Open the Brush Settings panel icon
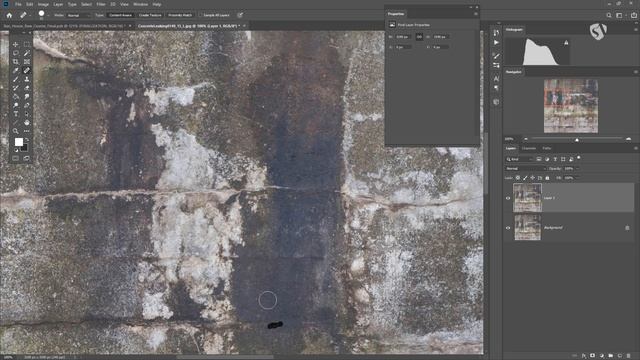640x360 pixels. tap(496, 56)
